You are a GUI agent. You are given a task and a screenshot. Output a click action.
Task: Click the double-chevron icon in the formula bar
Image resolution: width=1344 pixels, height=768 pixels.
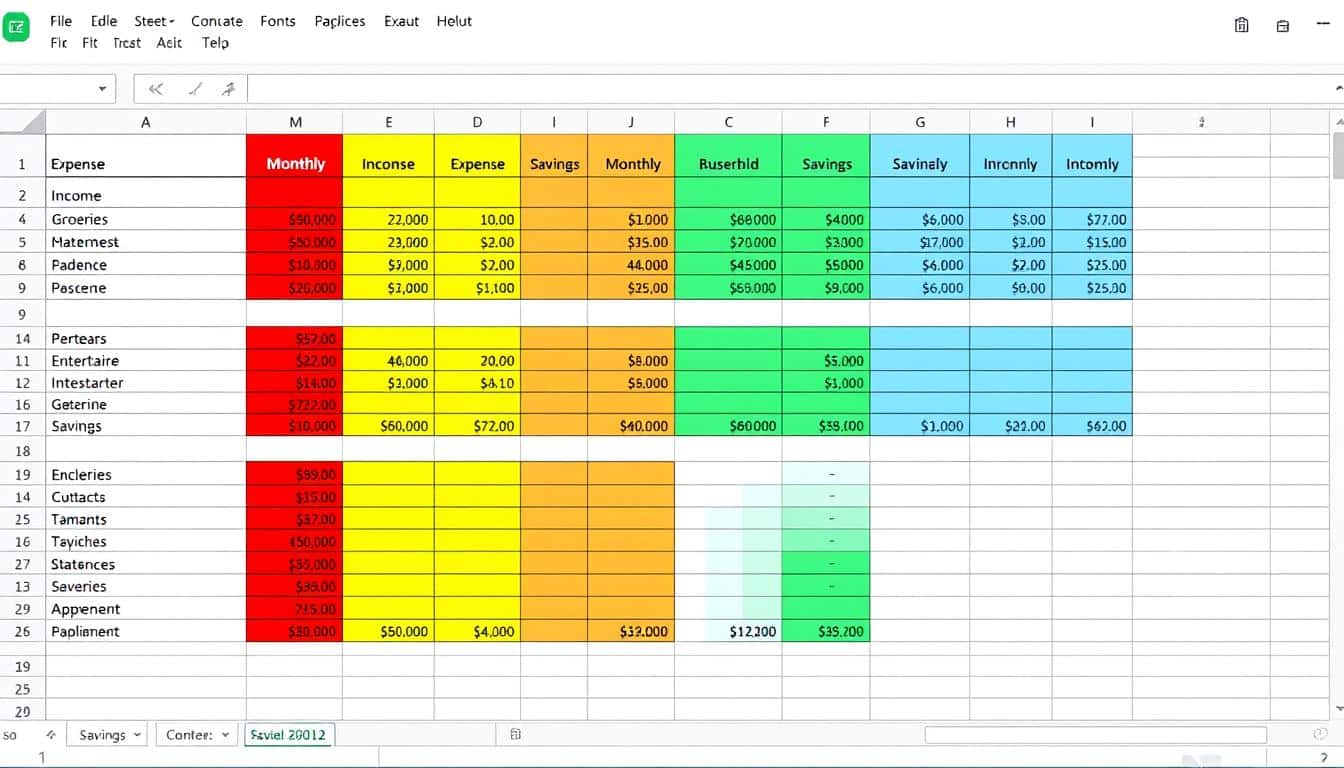(x=155, y=89)
